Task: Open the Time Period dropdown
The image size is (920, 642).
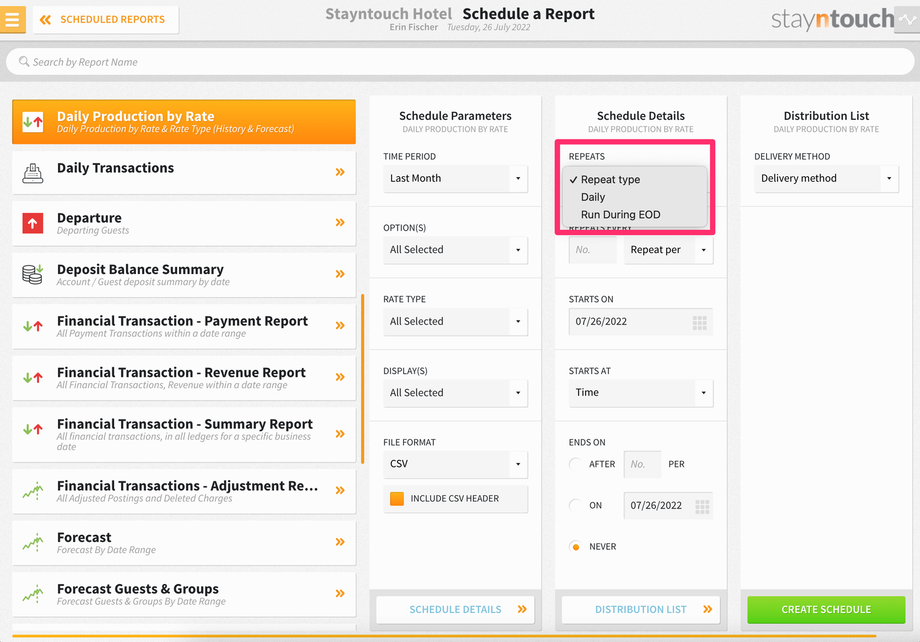Action: pos(455,178)
